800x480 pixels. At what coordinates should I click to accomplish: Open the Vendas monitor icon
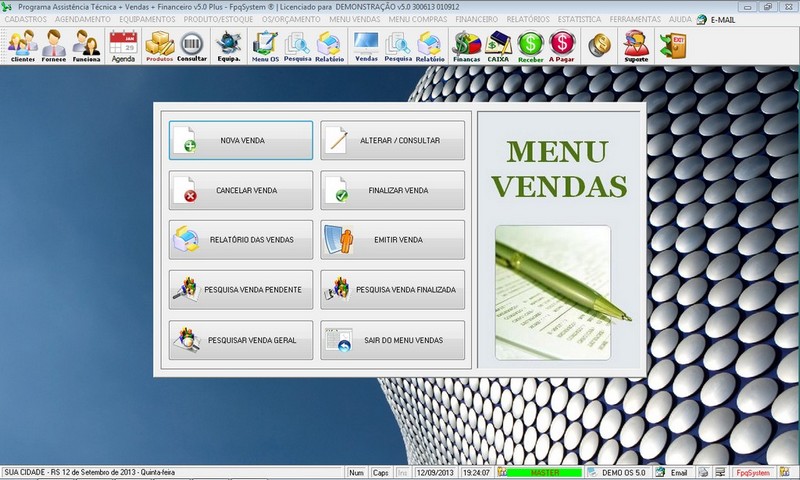click(x=366, y=46)
